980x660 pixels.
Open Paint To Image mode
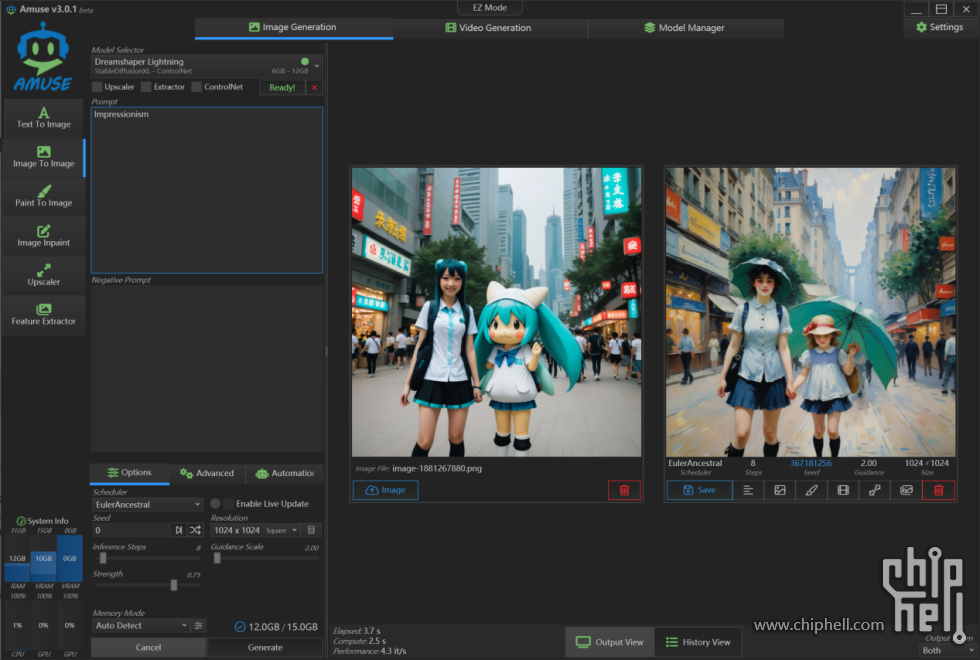(x=44, y=196)
